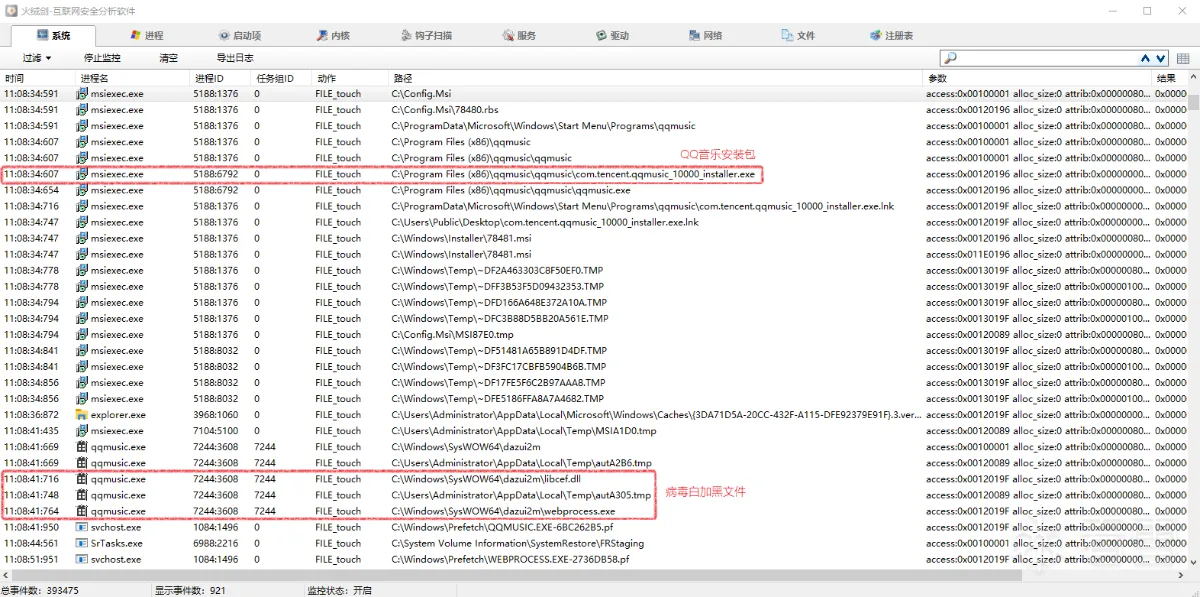Open the 进程 tab
Image resolution: width=1200 pixels, height=597 pixels.
(x=146, y=35)
